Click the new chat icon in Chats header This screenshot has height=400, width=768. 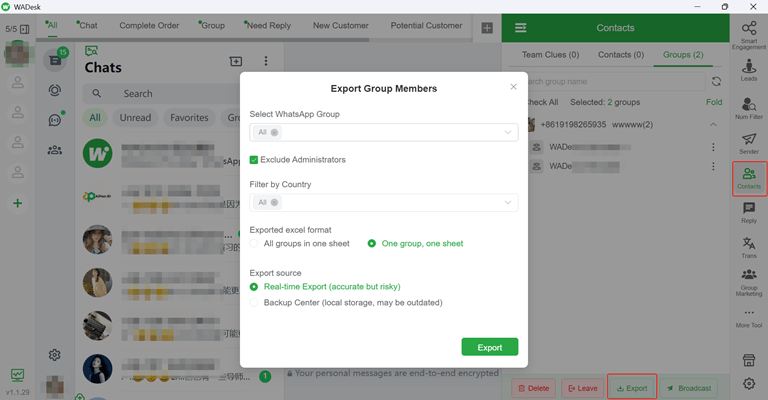pos(236,61)
